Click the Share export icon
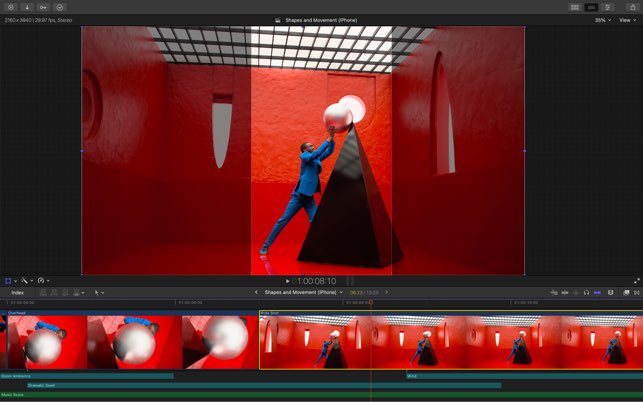This screenshot has width=643, height=402. (632, 7)
